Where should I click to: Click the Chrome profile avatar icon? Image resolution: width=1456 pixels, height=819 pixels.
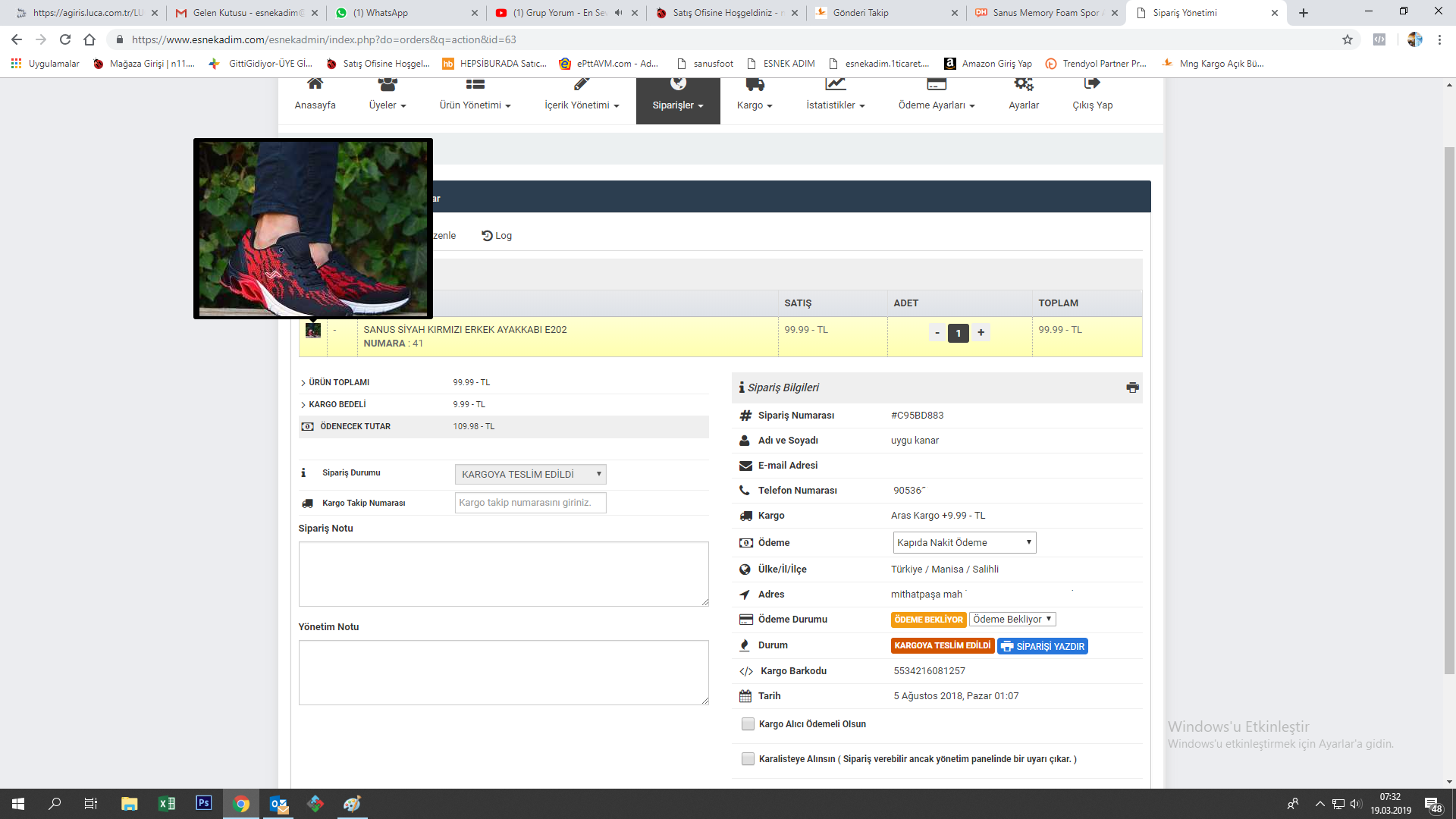point(1414,39)
